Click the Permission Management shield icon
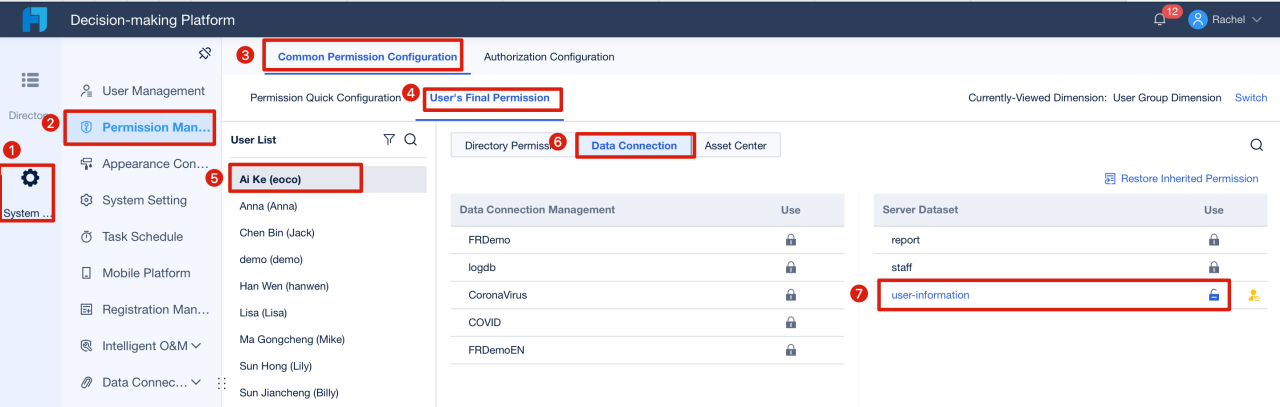1280x407 pixels. coord(86,127)
